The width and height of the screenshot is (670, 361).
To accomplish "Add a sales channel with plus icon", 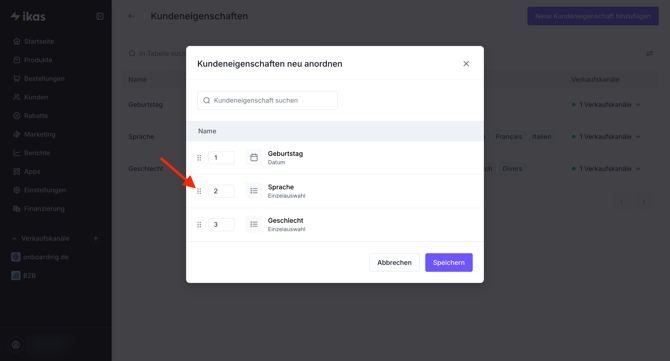I will [x=96, y=238].
